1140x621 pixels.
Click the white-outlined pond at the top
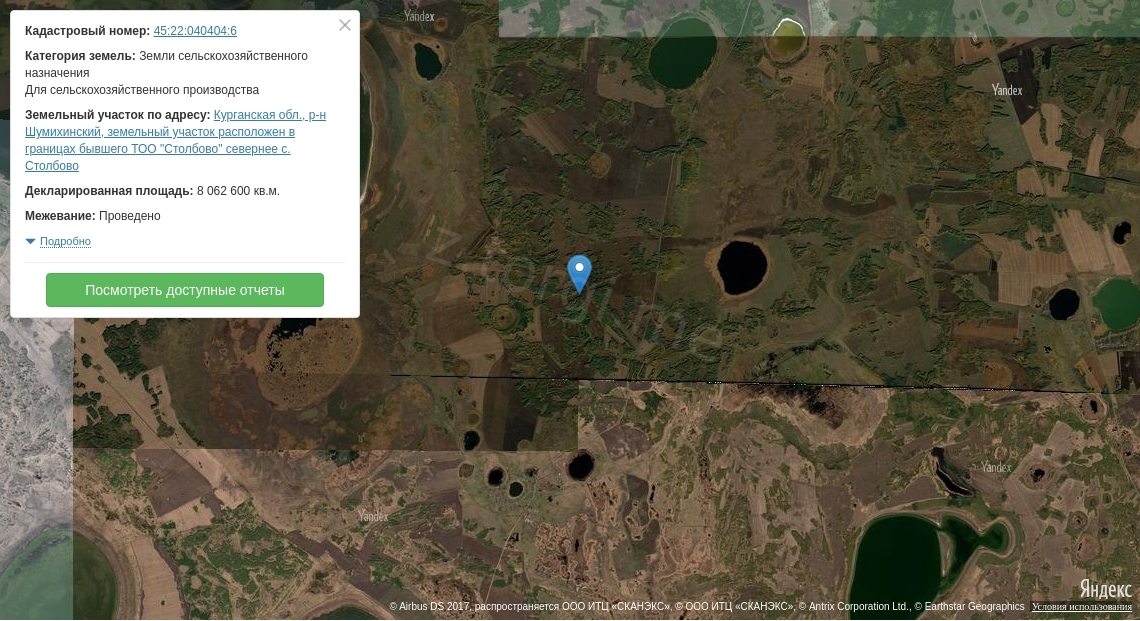(787, 38)
